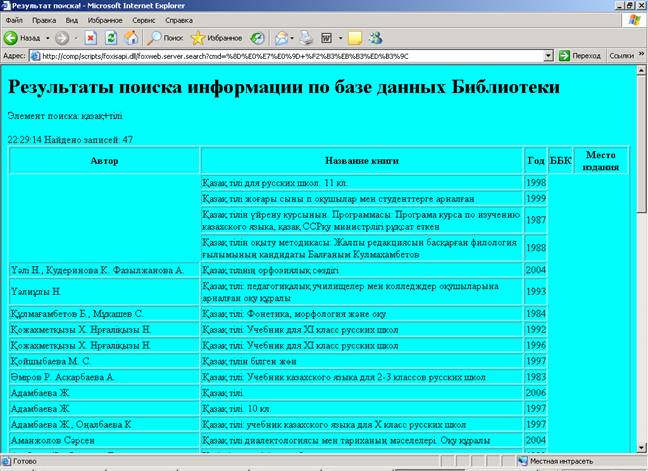Click Переход go button
The height and width of the screenshot is (471, 648).
579,56
